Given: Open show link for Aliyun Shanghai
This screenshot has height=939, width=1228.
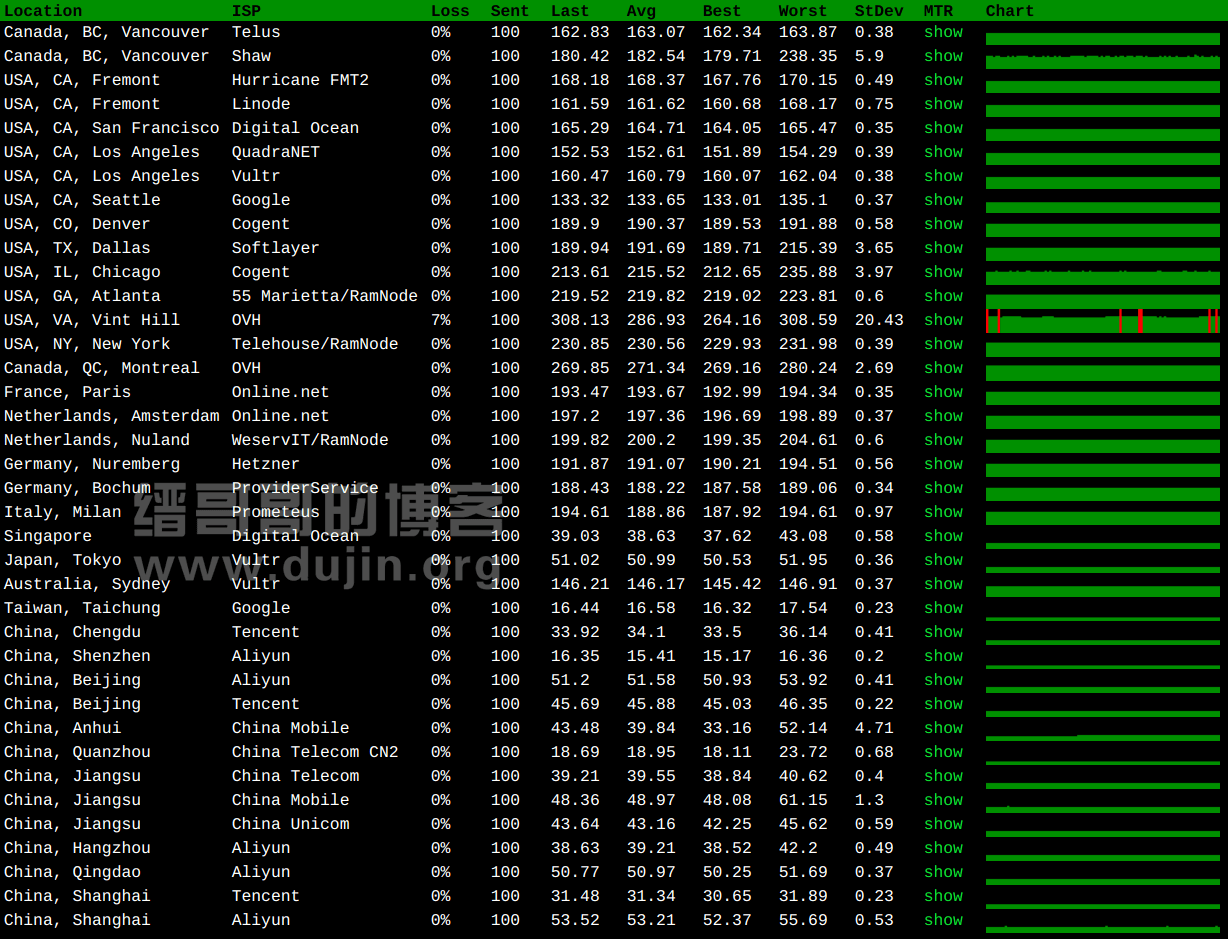Looking at the screenshot, I should click(943, 920).
